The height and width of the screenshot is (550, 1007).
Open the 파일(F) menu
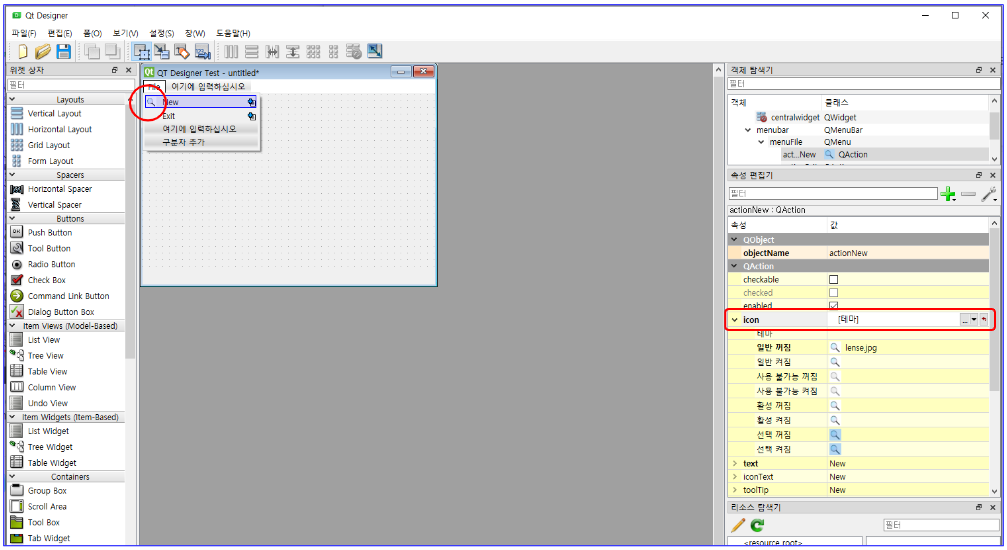(x=24, y=33)
